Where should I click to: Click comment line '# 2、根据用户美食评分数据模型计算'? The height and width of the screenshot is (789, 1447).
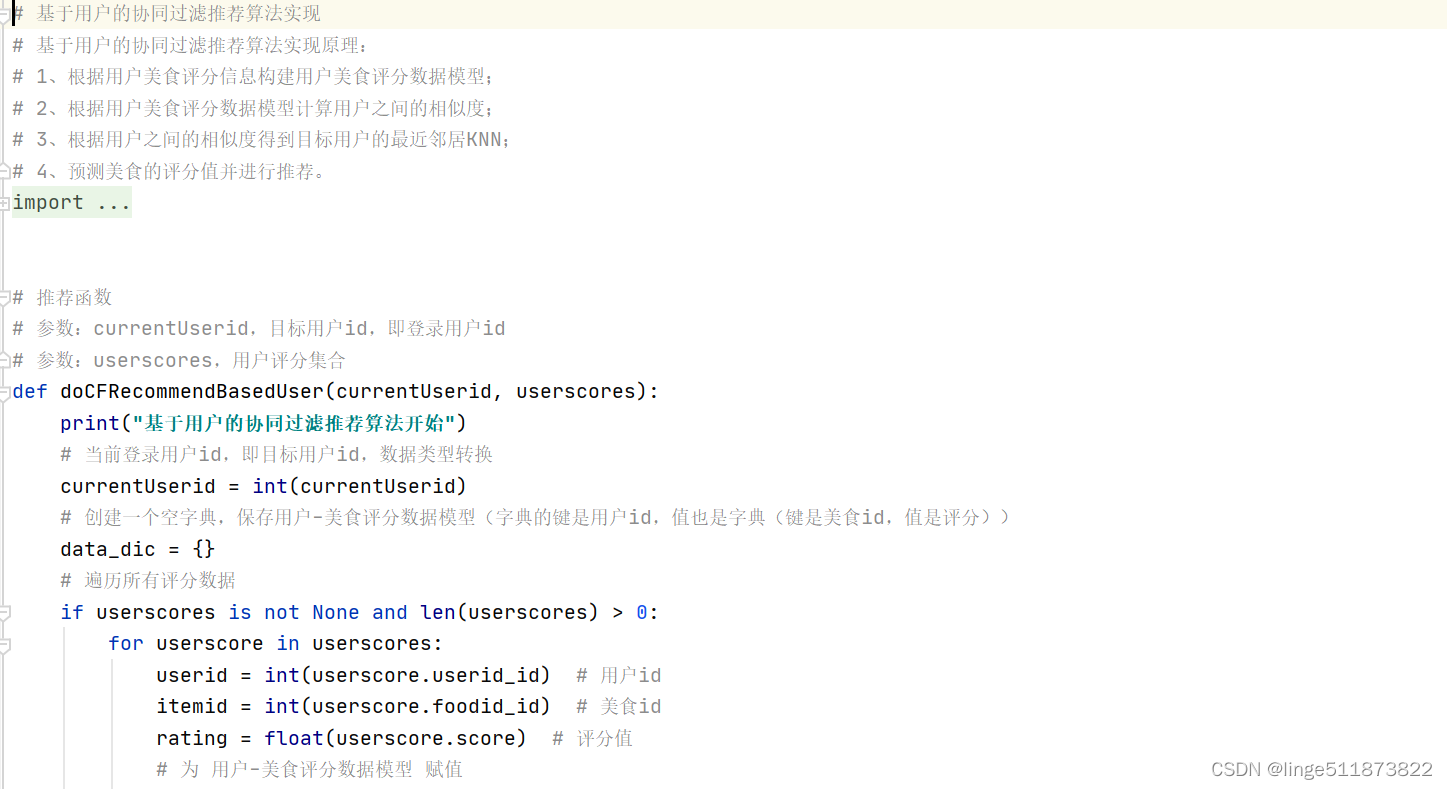pyautogui.click(x=254, y=108)
